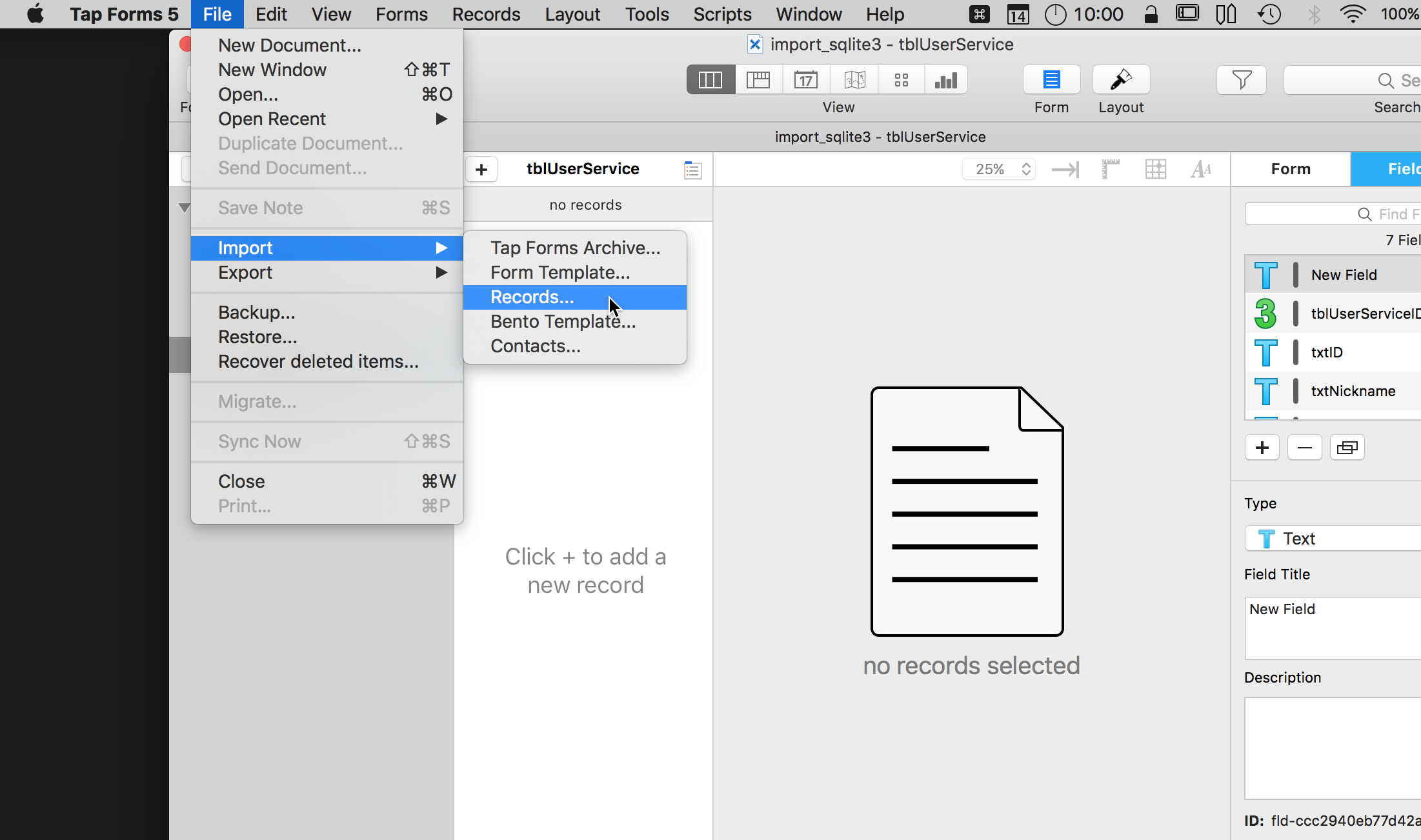This screenshot has height=840, width=1421.
Task: Click the Field Title text box
Action: [x=1333, y=628]
